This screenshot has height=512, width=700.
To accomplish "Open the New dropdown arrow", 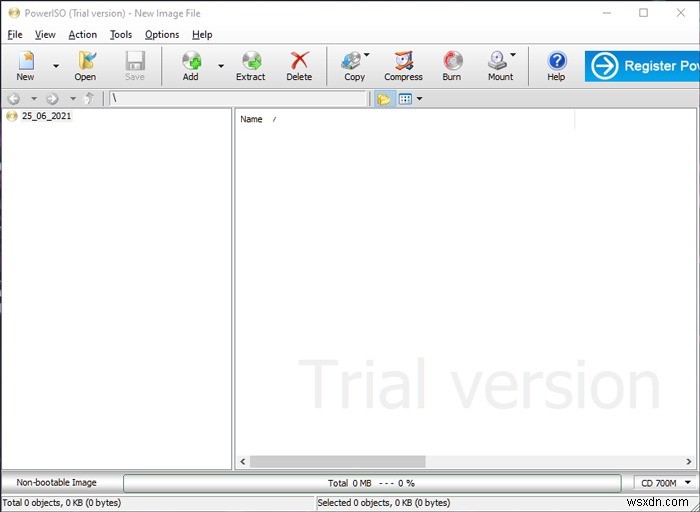I will (56, 66).
